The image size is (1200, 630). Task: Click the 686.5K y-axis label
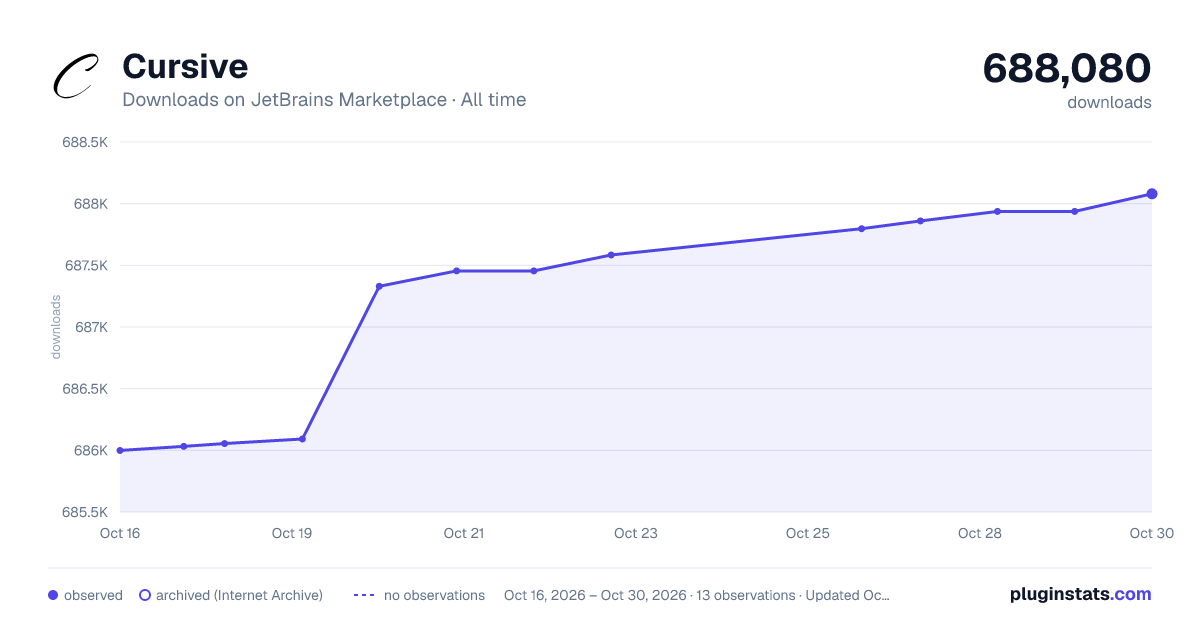pyautogui.click(x=85, y=389)
